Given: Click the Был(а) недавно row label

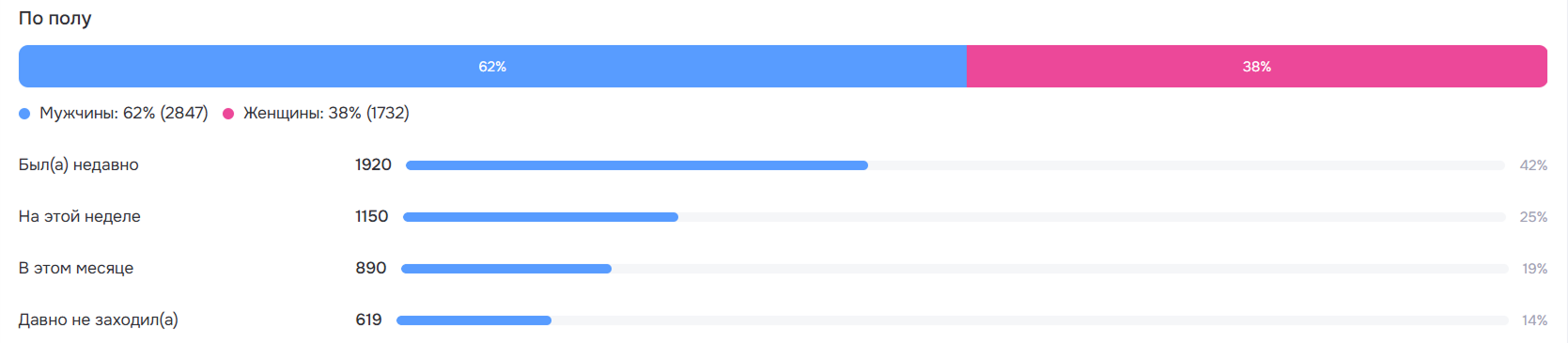Looking at the screenshot, I should (x=79, y=164).
